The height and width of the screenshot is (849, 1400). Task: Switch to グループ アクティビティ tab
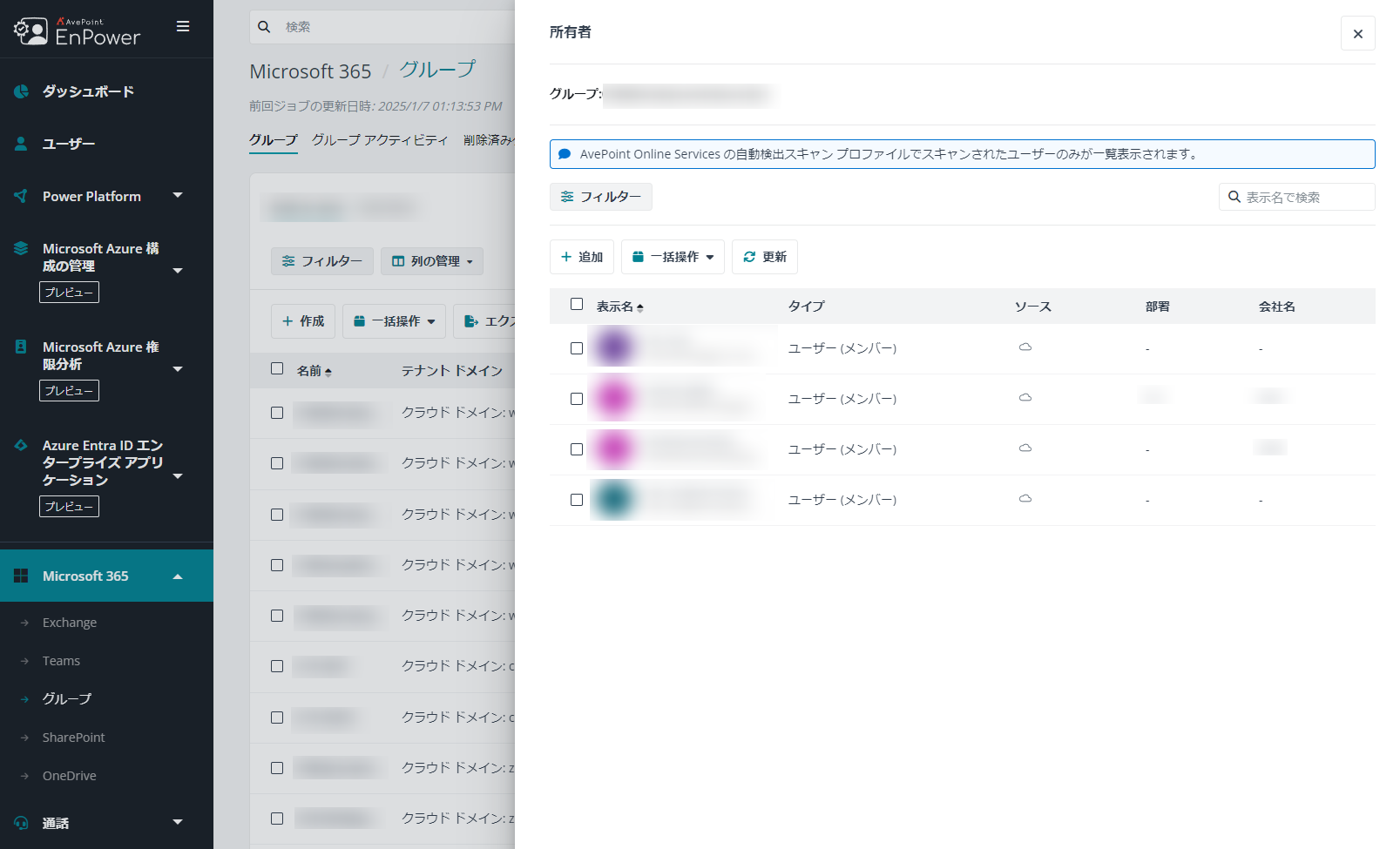(380, 140)
